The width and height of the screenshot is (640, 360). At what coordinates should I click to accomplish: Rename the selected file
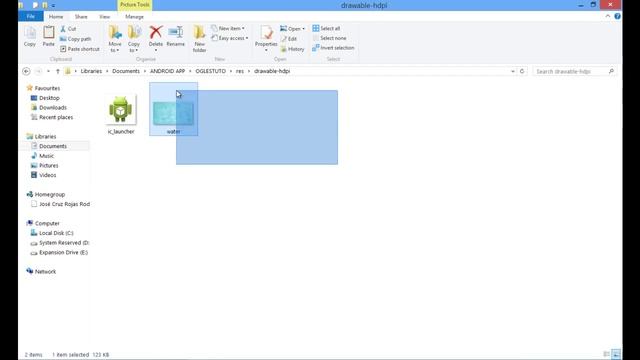coord(176,36)
